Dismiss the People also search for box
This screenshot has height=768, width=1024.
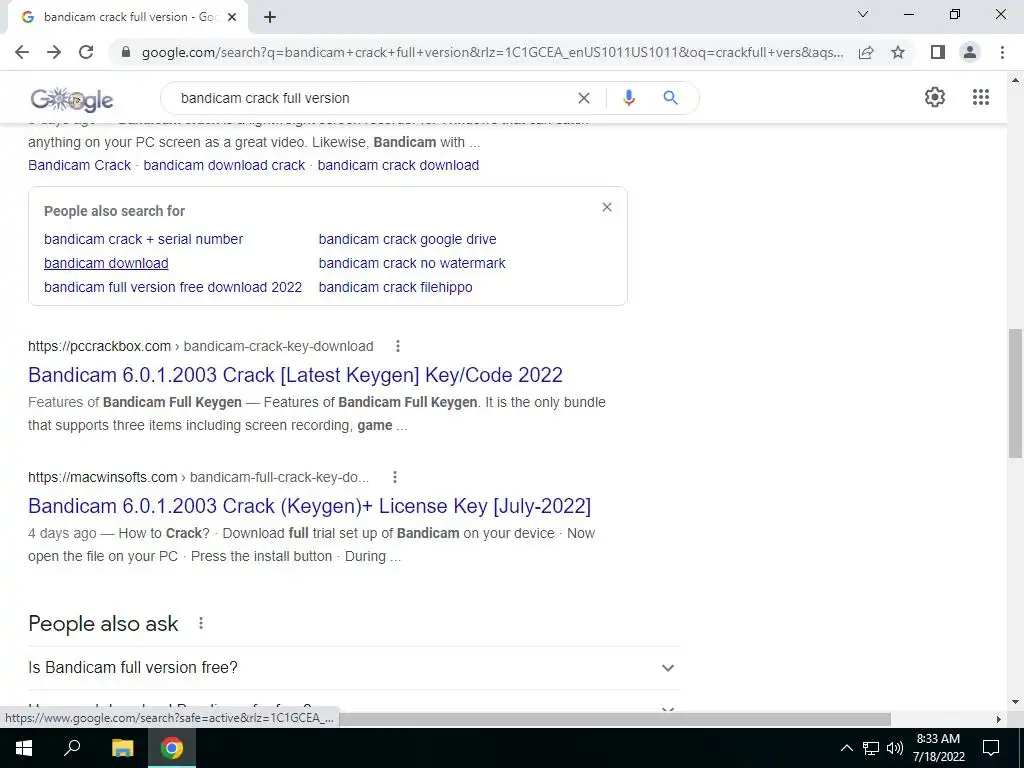click(x=607, y=207)
